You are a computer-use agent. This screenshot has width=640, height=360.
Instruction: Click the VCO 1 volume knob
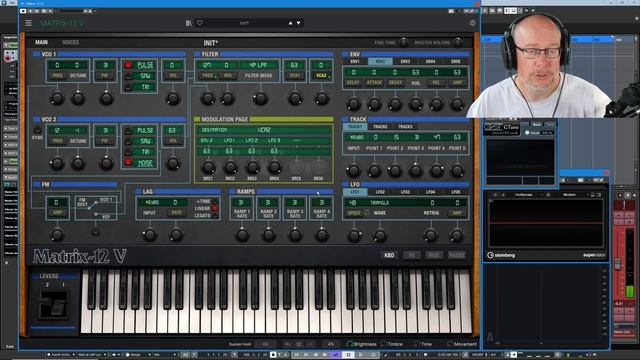point(172,98)
